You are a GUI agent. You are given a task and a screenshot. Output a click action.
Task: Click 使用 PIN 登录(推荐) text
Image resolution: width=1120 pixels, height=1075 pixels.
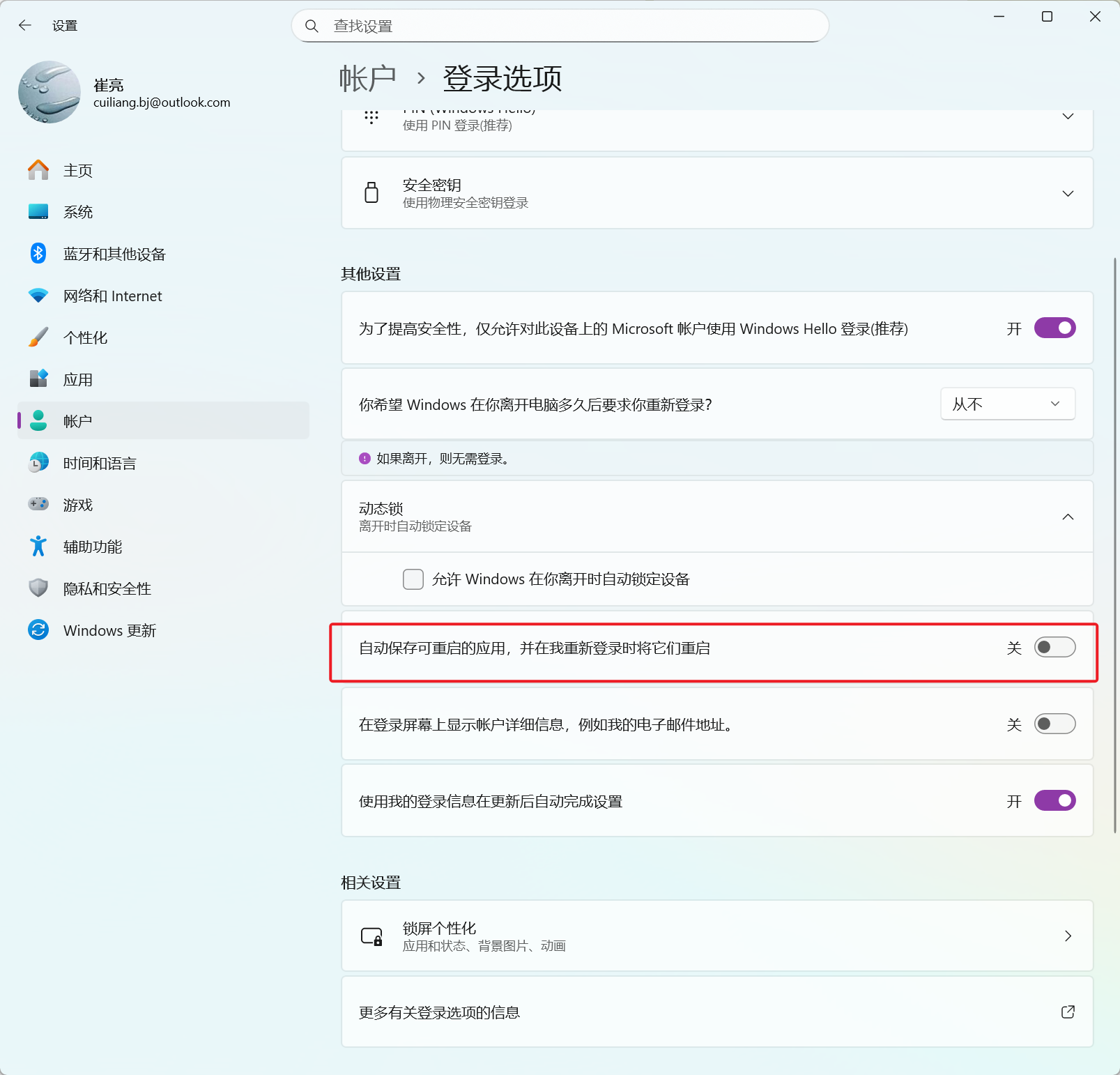(457, 125)
